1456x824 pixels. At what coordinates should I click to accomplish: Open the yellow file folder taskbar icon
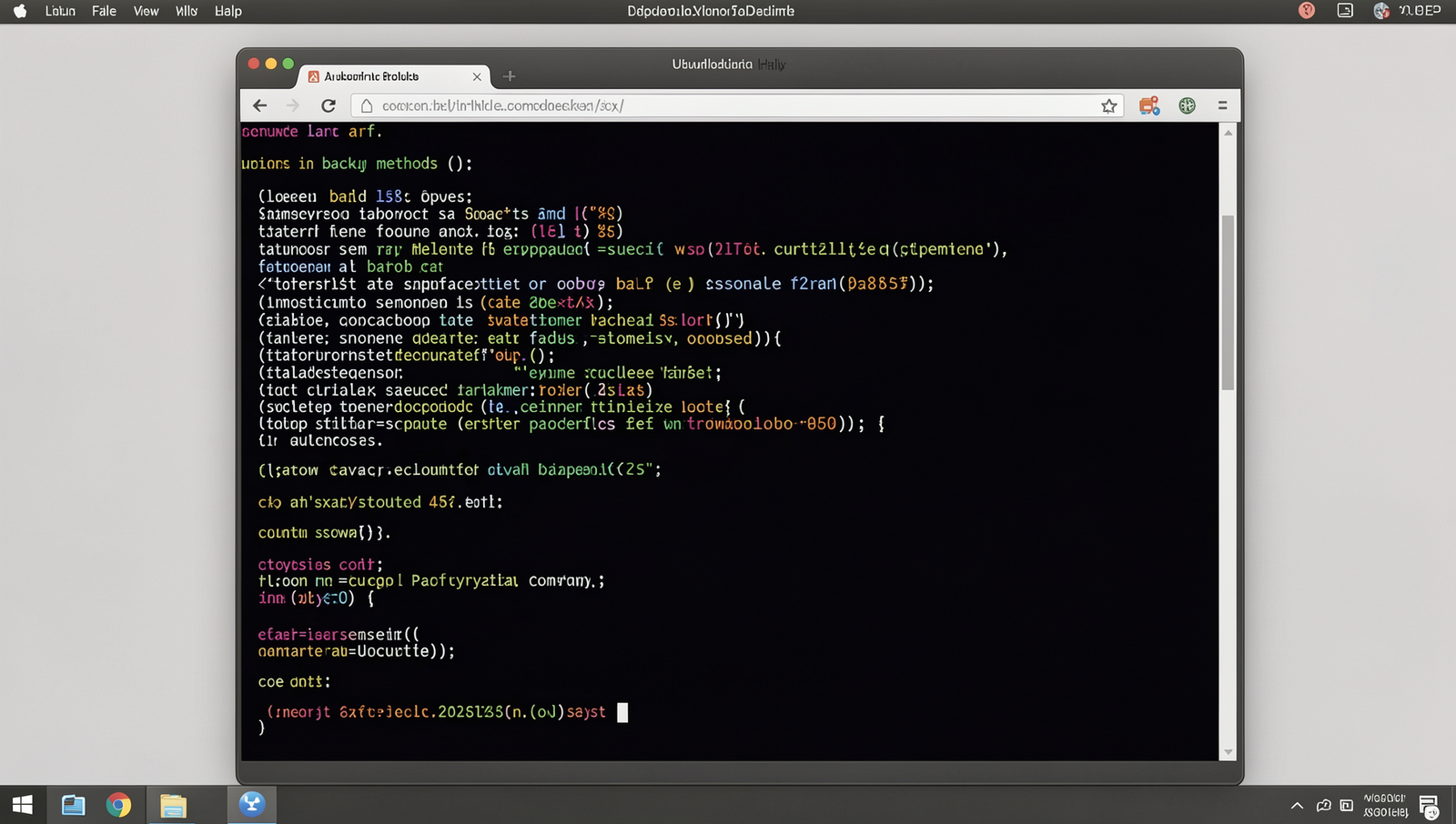(x=173, y=805)
